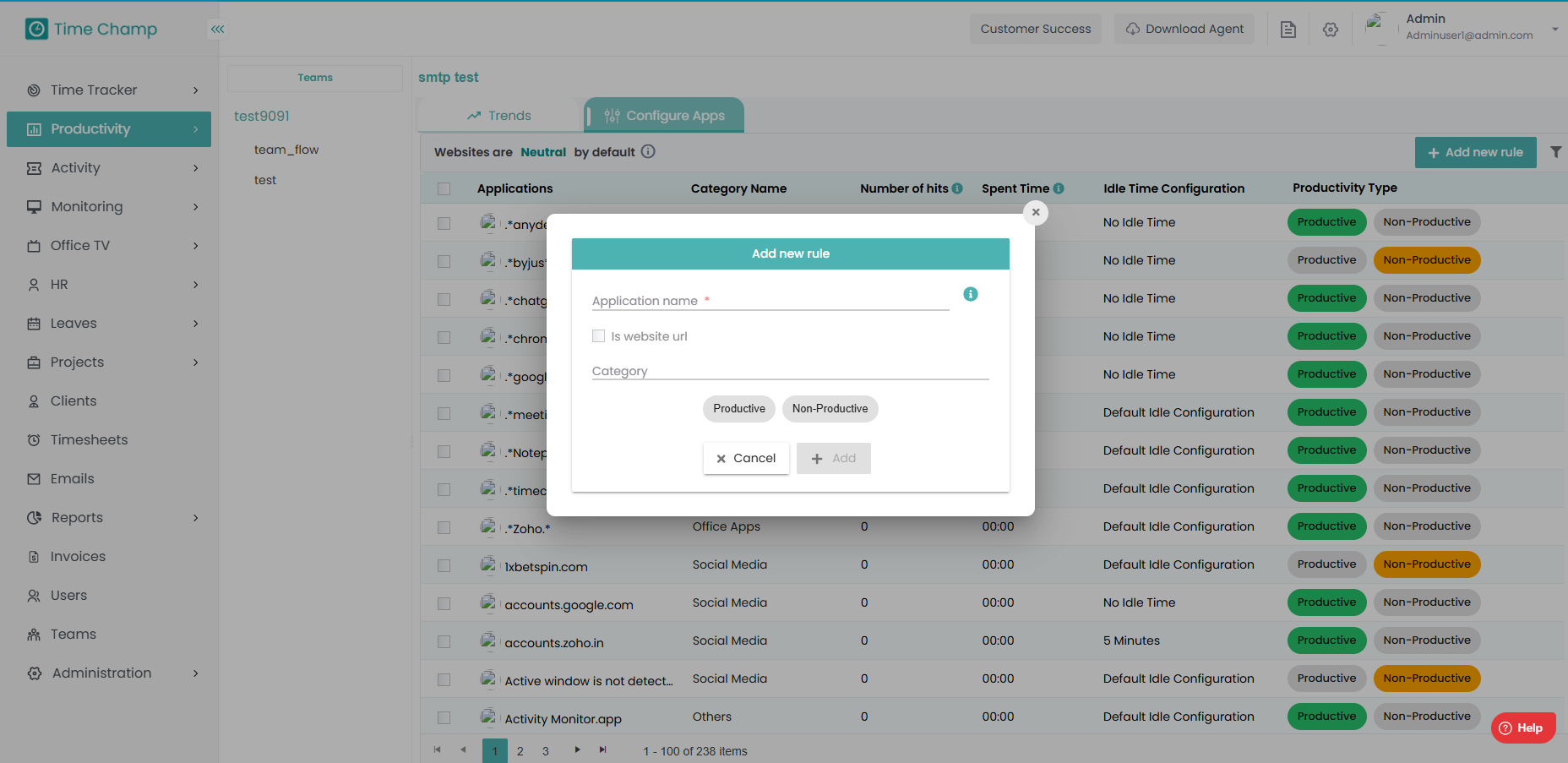Open the Teams tab in team panel
The image size is (1568, 763).
(315, 78)
